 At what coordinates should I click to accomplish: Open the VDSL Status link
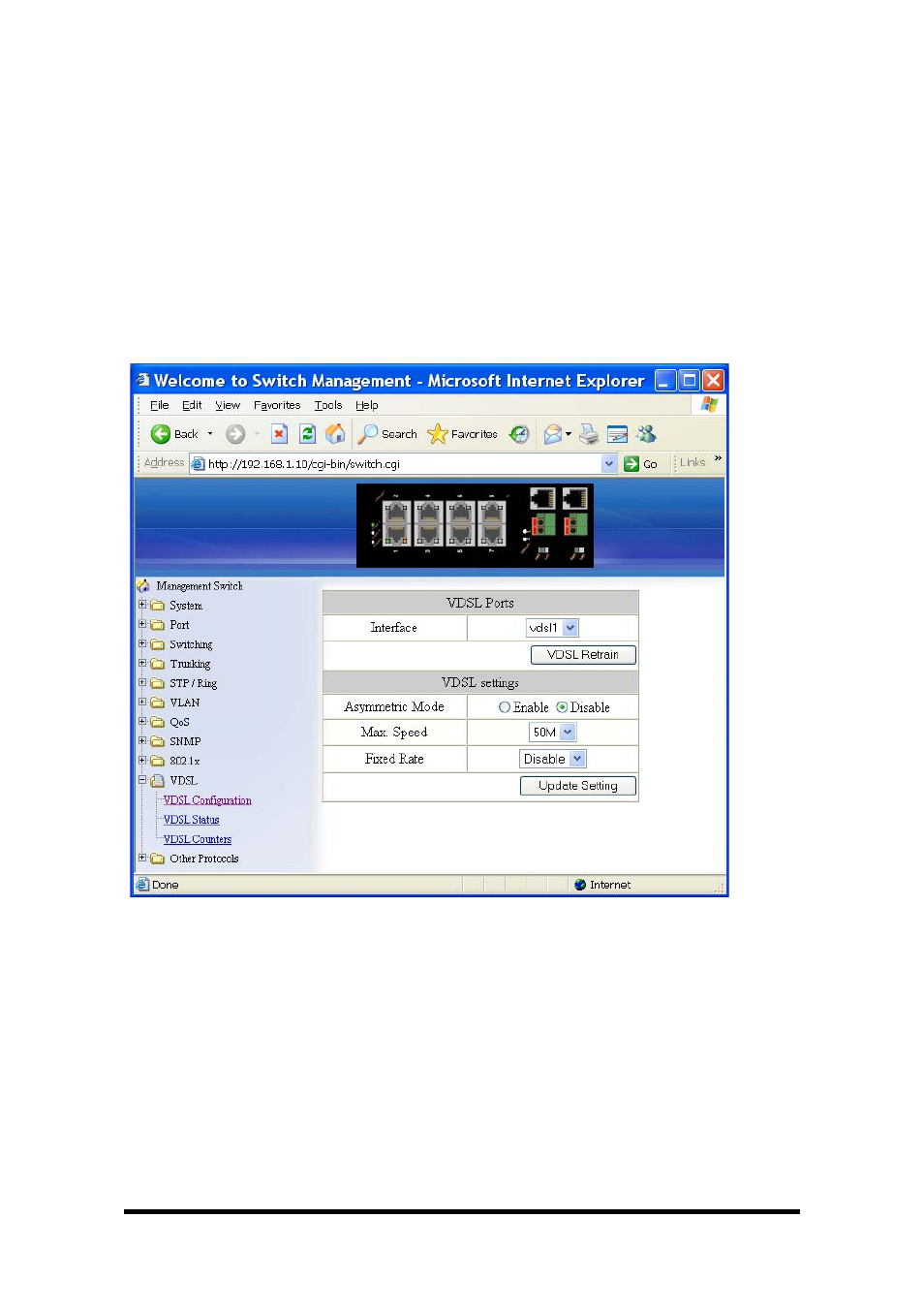pyautogui.click(x=192, y=820)
